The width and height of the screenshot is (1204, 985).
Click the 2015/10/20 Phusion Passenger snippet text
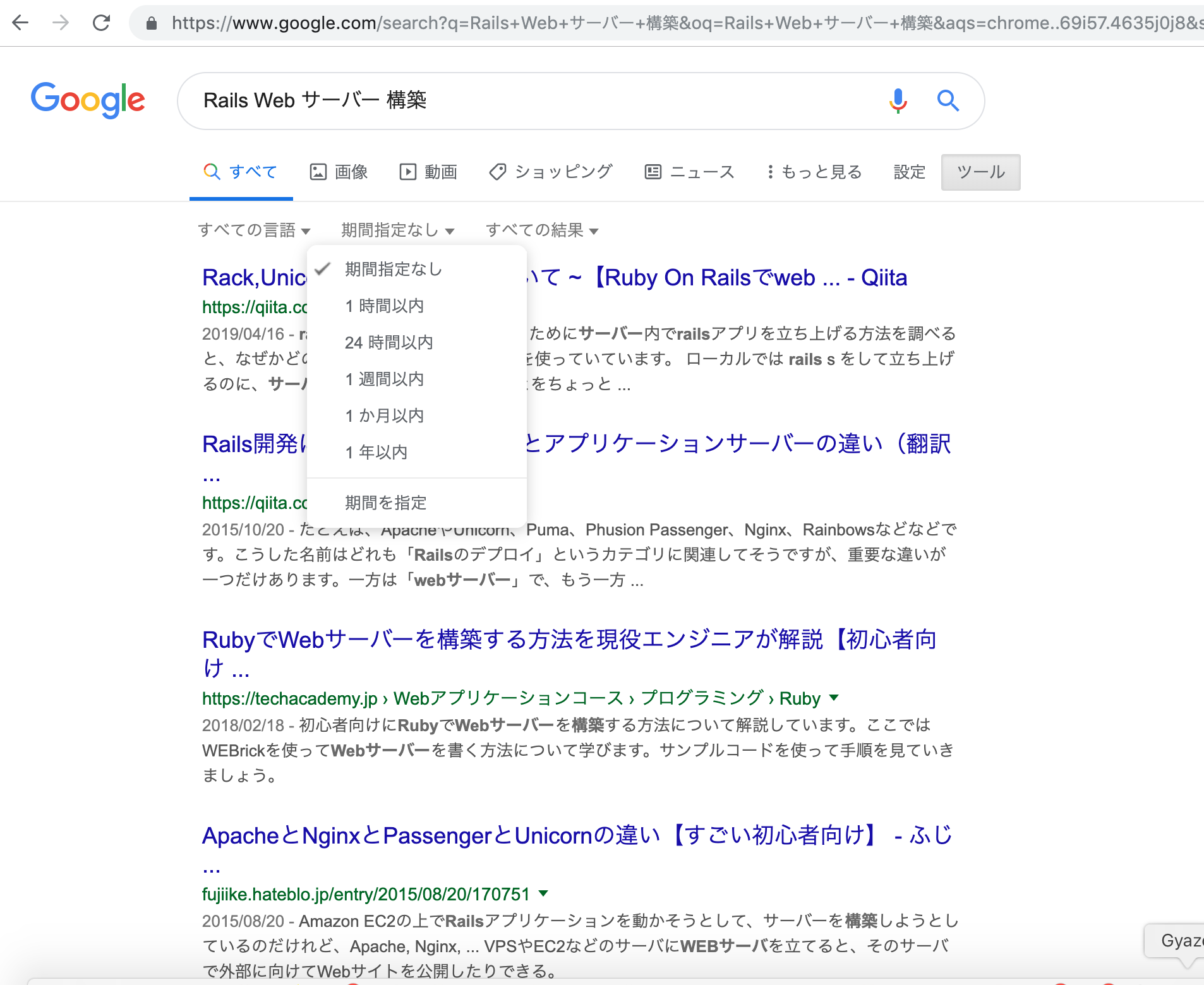click(580, 554)
